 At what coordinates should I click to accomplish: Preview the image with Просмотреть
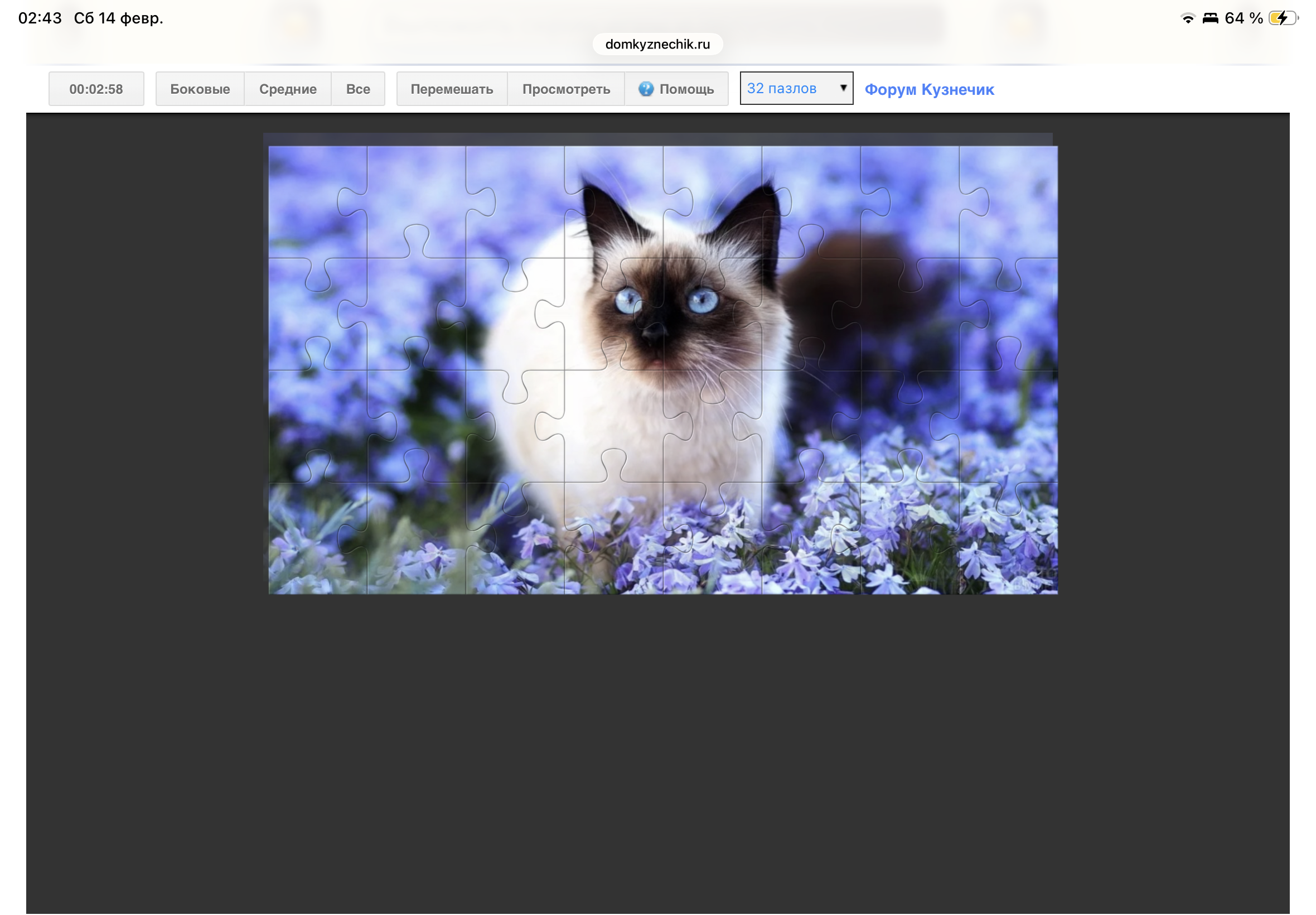[x=565, y=89]
